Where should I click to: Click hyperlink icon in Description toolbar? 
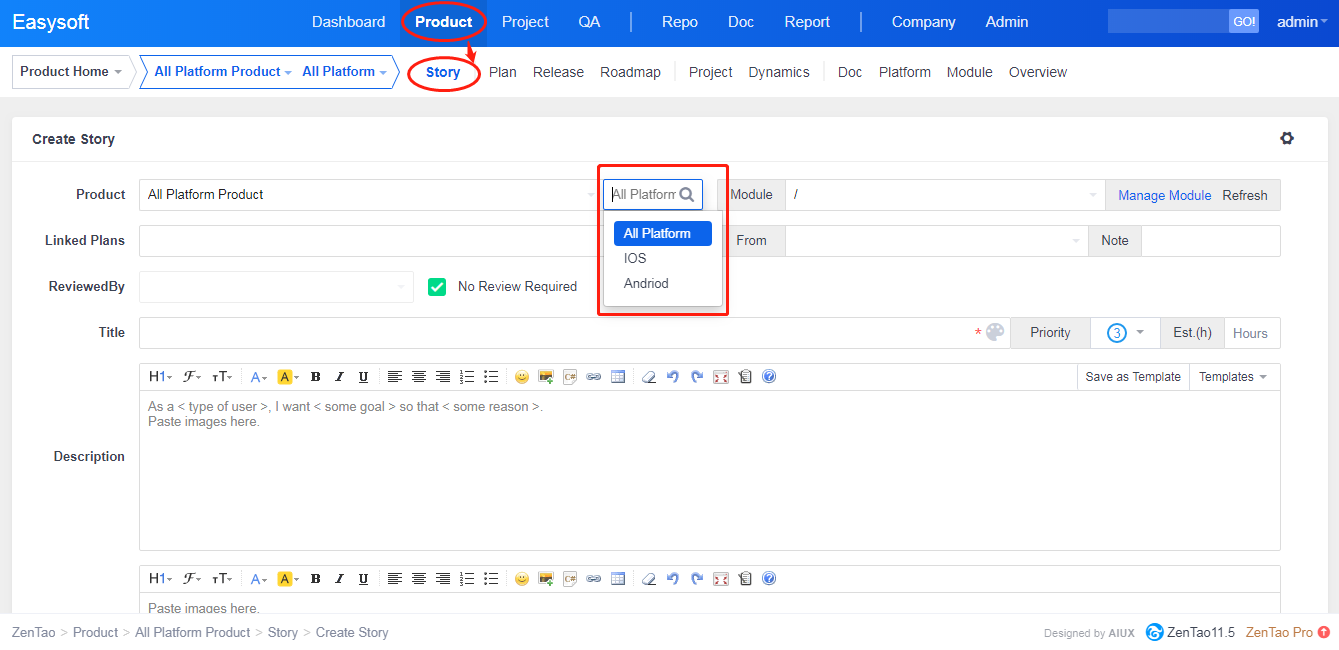594,377
